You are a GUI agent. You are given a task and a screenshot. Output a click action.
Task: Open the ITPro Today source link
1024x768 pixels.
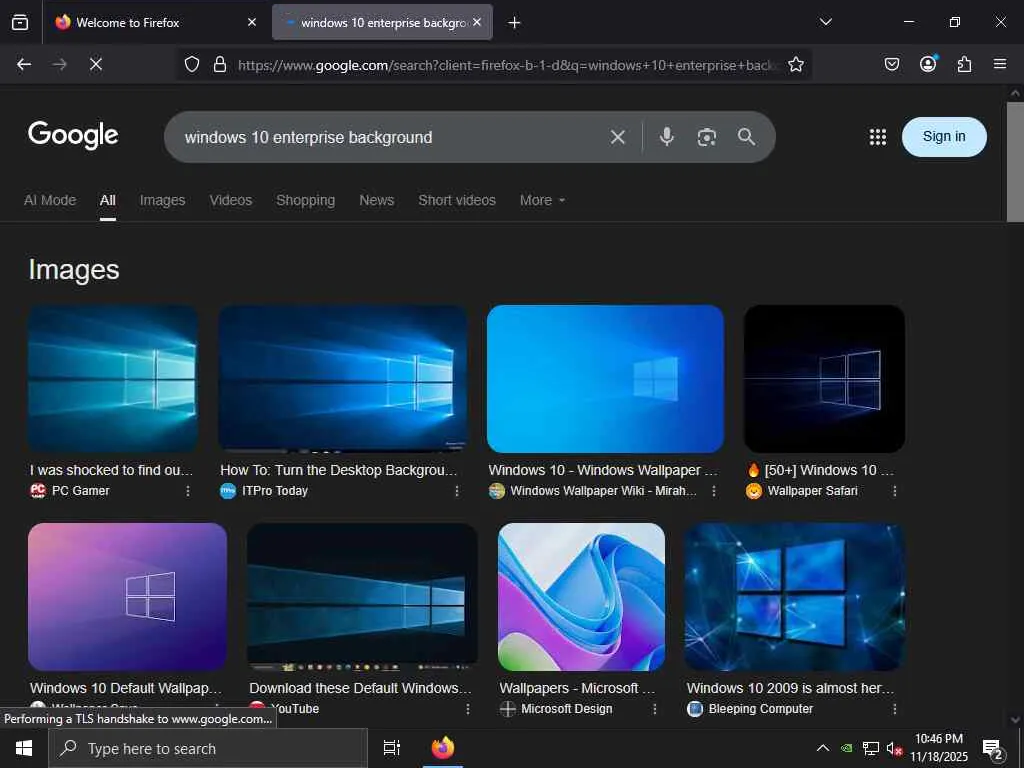tap(264, 490)
